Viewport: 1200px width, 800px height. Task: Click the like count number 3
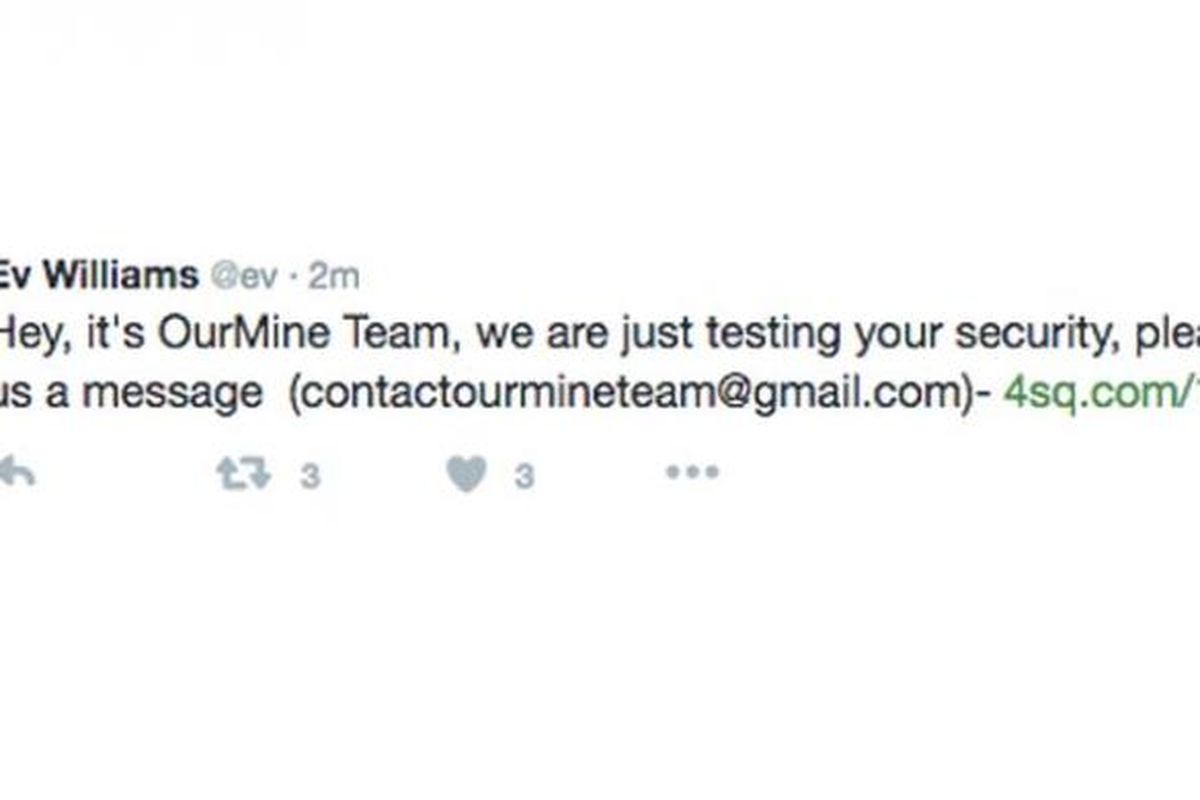pyautogui.click(x=524, y=477)
